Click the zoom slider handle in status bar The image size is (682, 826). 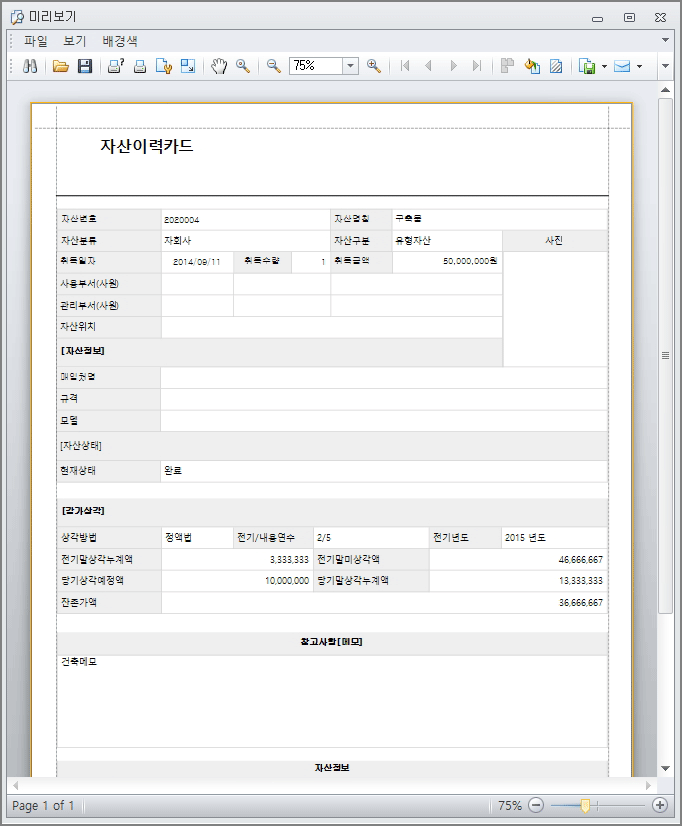click(585, 805)
